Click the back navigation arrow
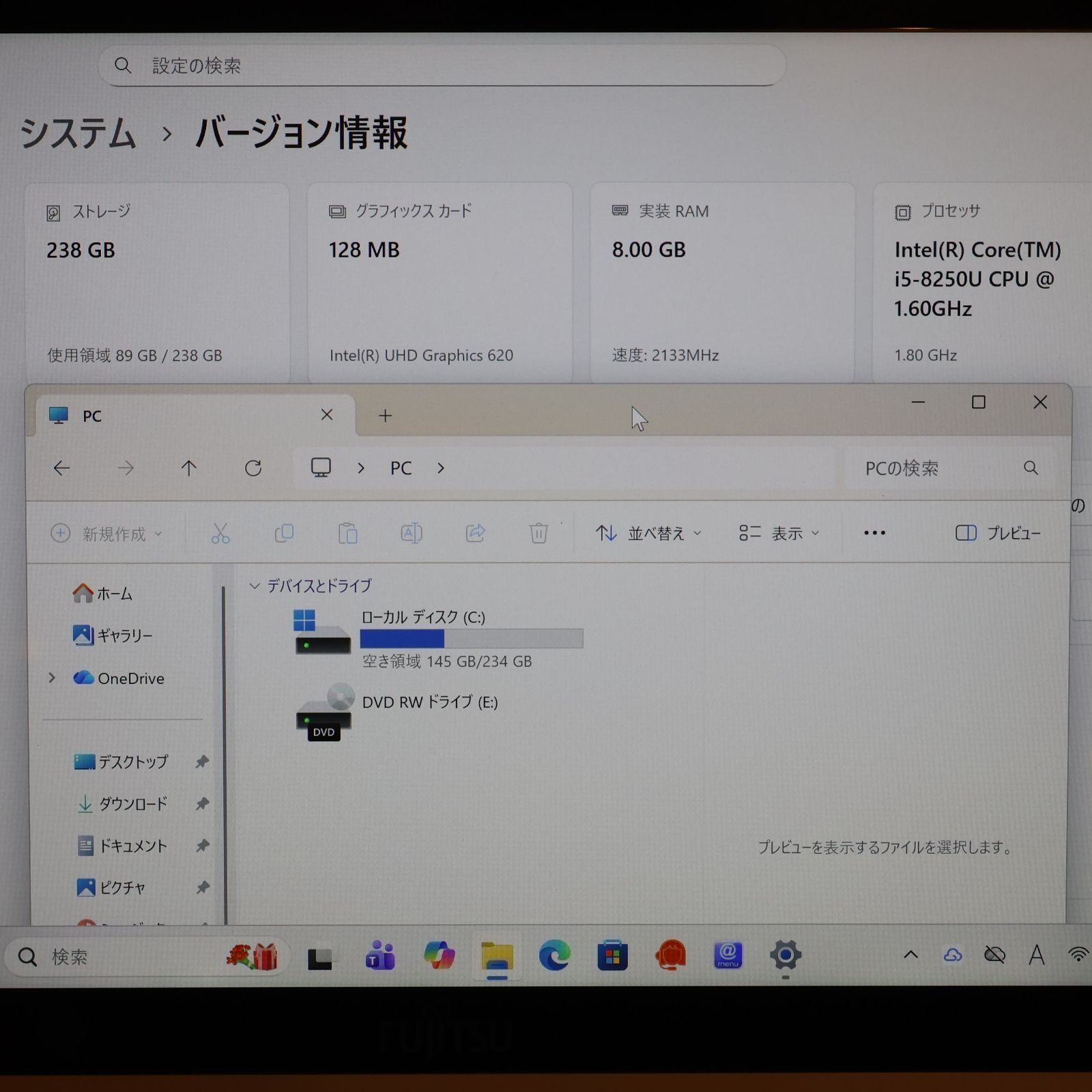 (62, 468)
